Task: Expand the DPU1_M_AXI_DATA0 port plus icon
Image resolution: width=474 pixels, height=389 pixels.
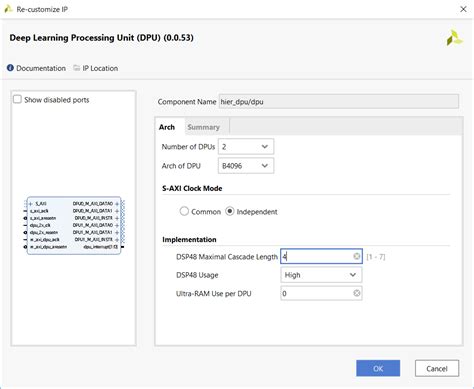Action: pyautogui.click(x=117, y=225)
